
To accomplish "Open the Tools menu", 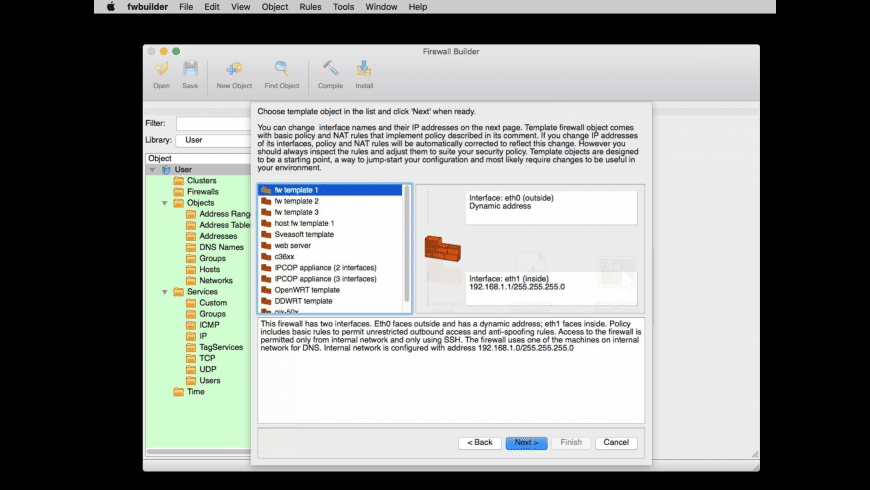I will [343, 7].
